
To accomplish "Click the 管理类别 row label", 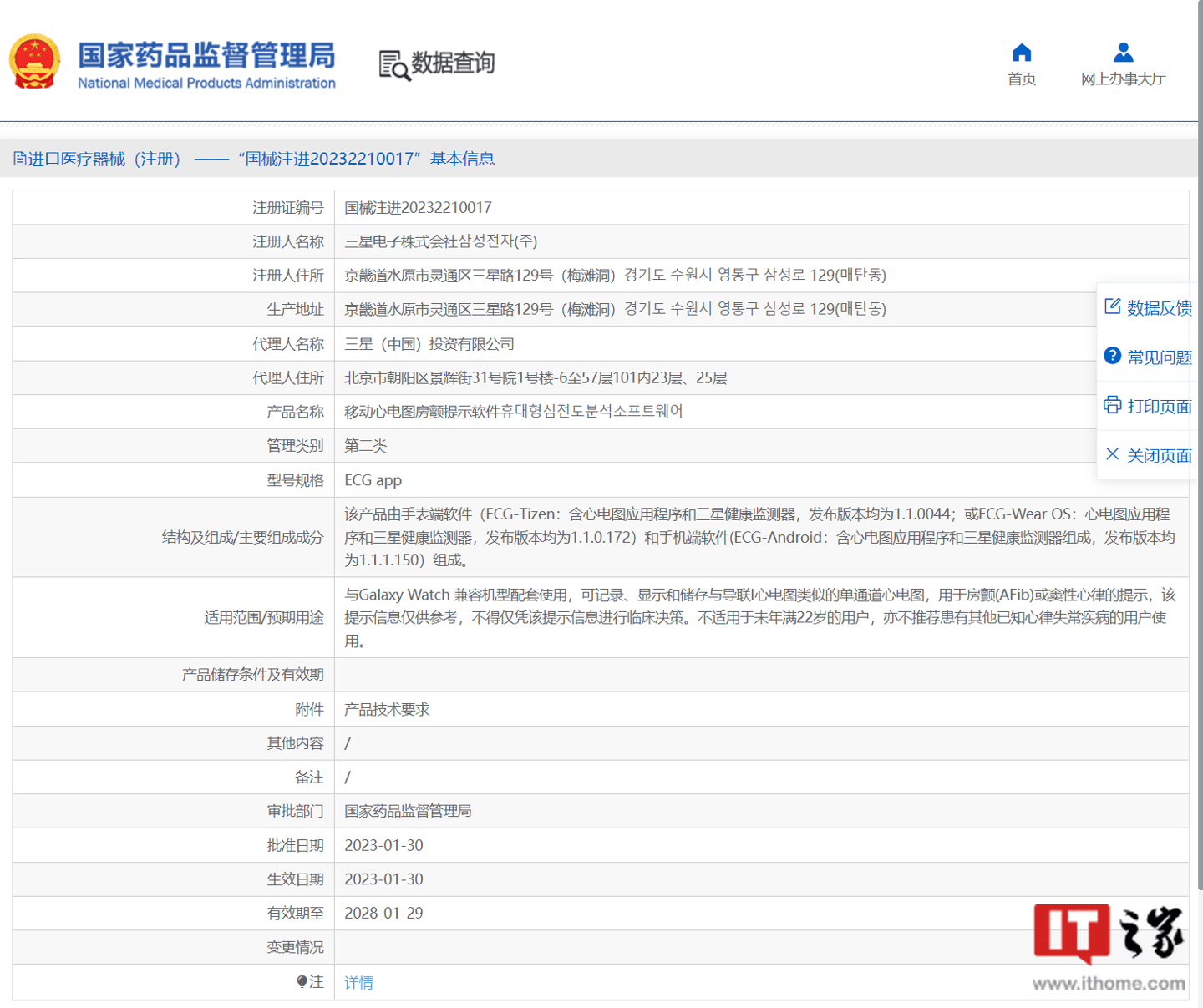I will coord(295,446).
